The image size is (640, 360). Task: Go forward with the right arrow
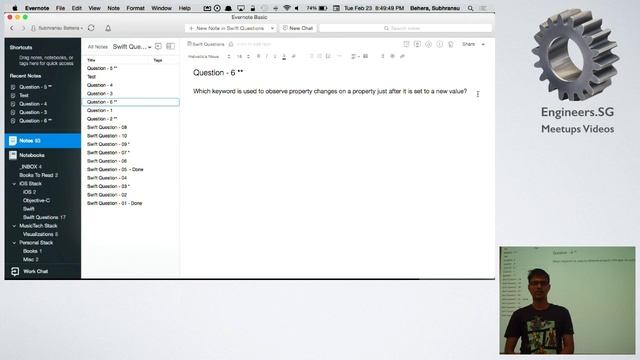(23, 28)
